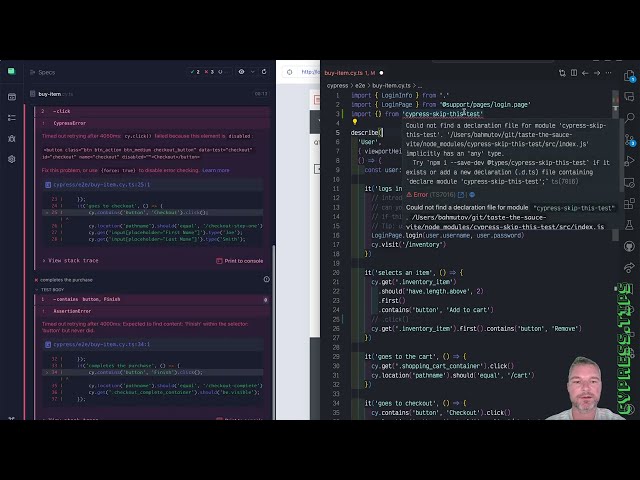Click the Cypress logo in the runner sidebar

11,71
